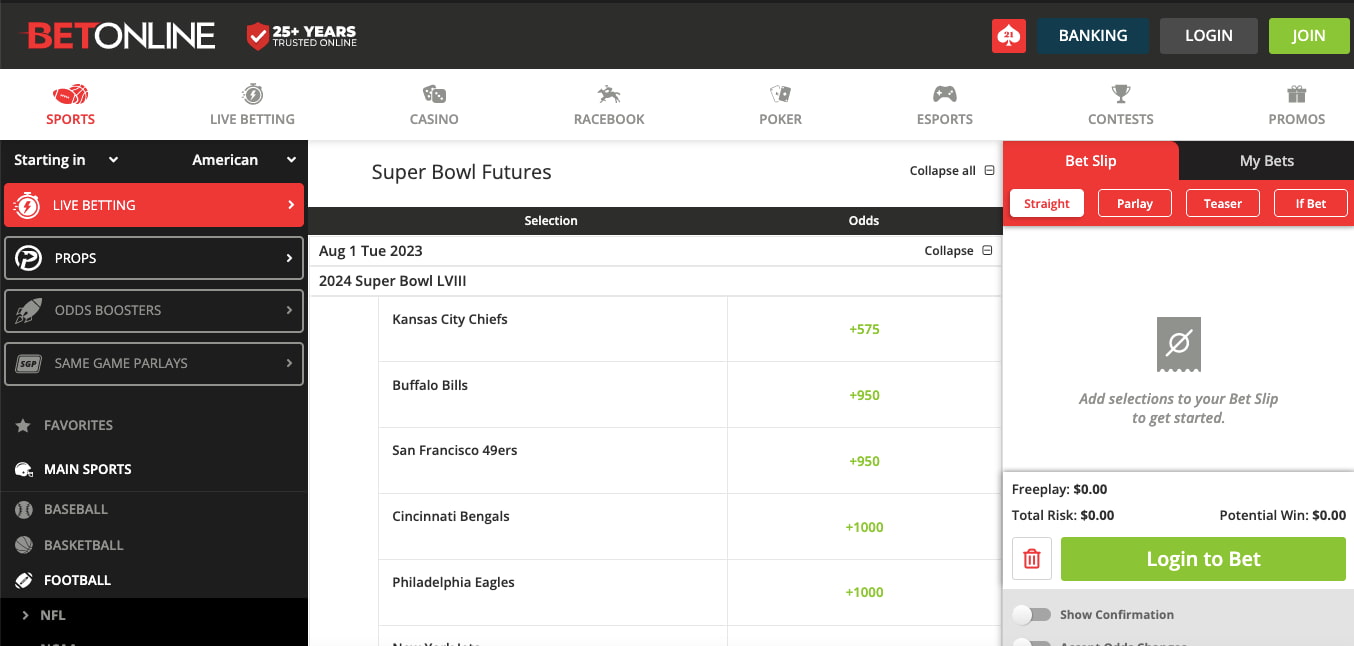Image resolution: width=1354 pixels, height=646 pixels.
Task: Click the green JOIN button
Action: pos(1308,36)
